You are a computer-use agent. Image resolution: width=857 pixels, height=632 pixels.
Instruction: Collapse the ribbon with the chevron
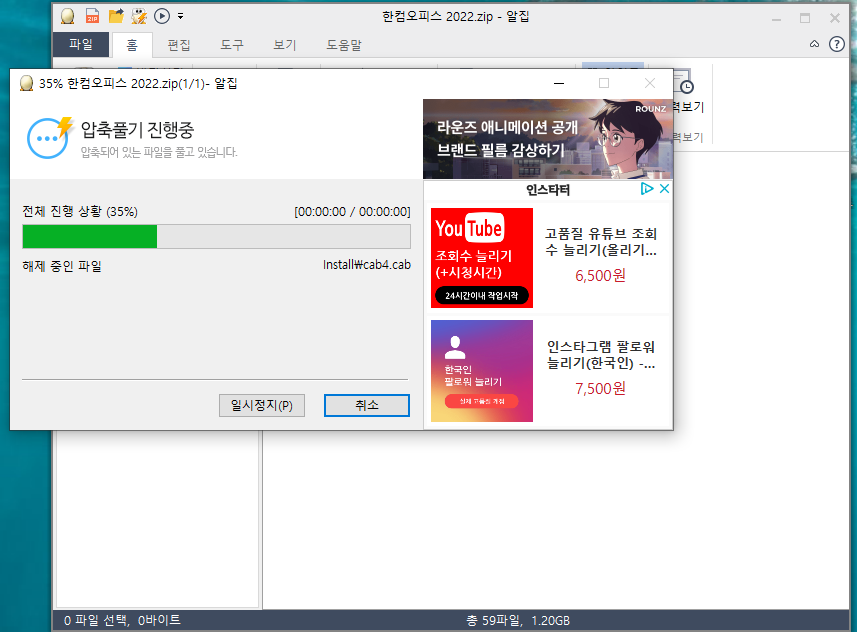coord(814,44)
